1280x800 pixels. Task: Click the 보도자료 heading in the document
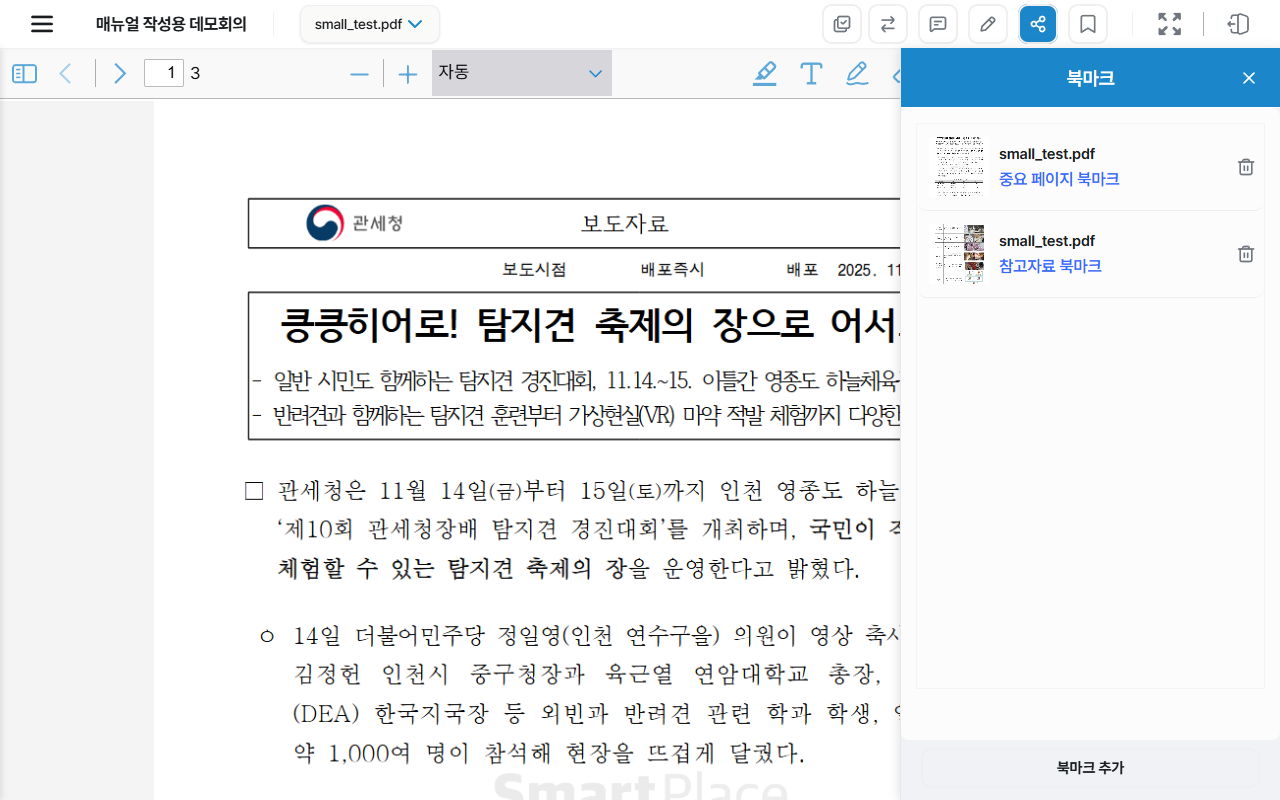[625, 223]
